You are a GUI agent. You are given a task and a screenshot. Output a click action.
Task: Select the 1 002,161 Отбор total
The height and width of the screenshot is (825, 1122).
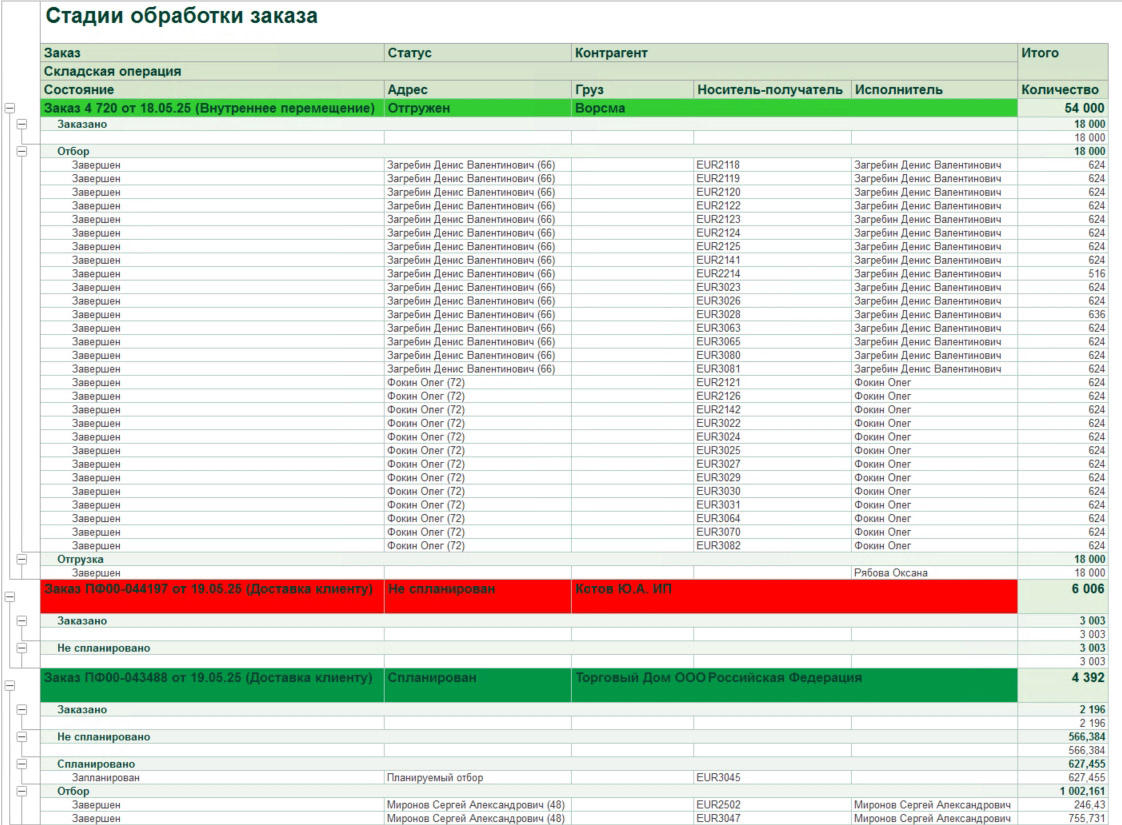1063,791
